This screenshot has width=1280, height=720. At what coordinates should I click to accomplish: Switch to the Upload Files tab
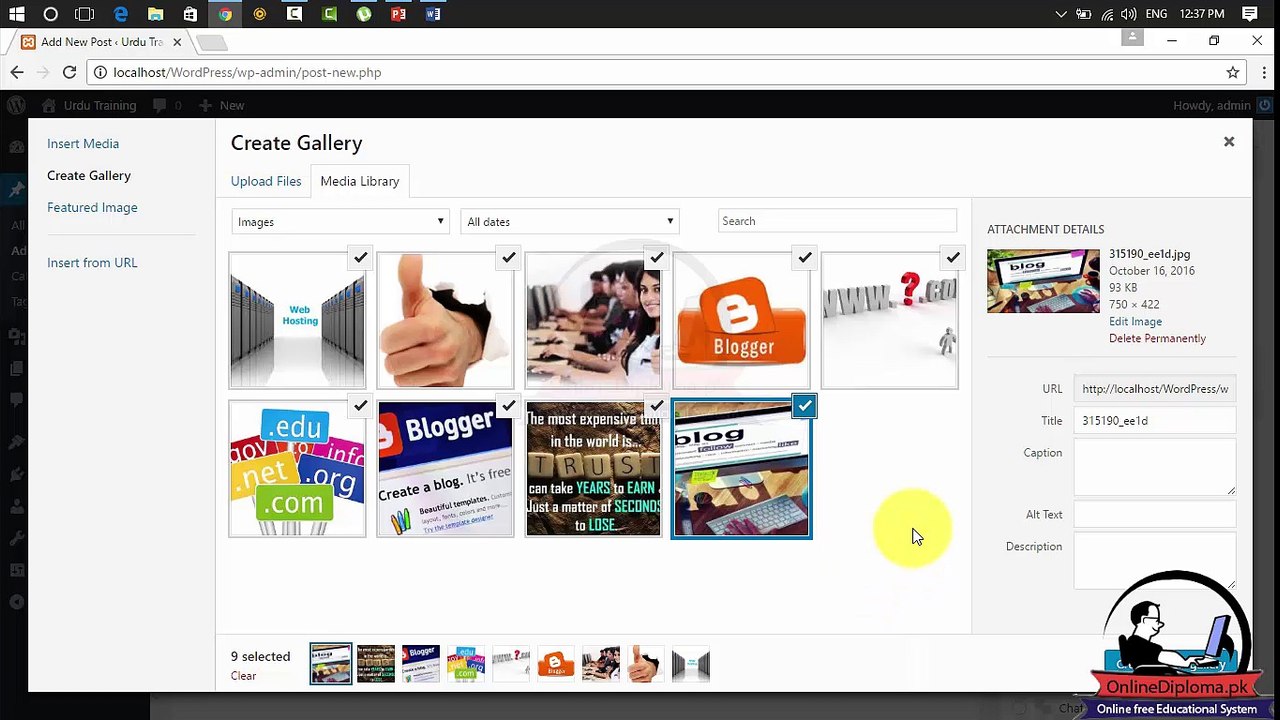point(266,181)
